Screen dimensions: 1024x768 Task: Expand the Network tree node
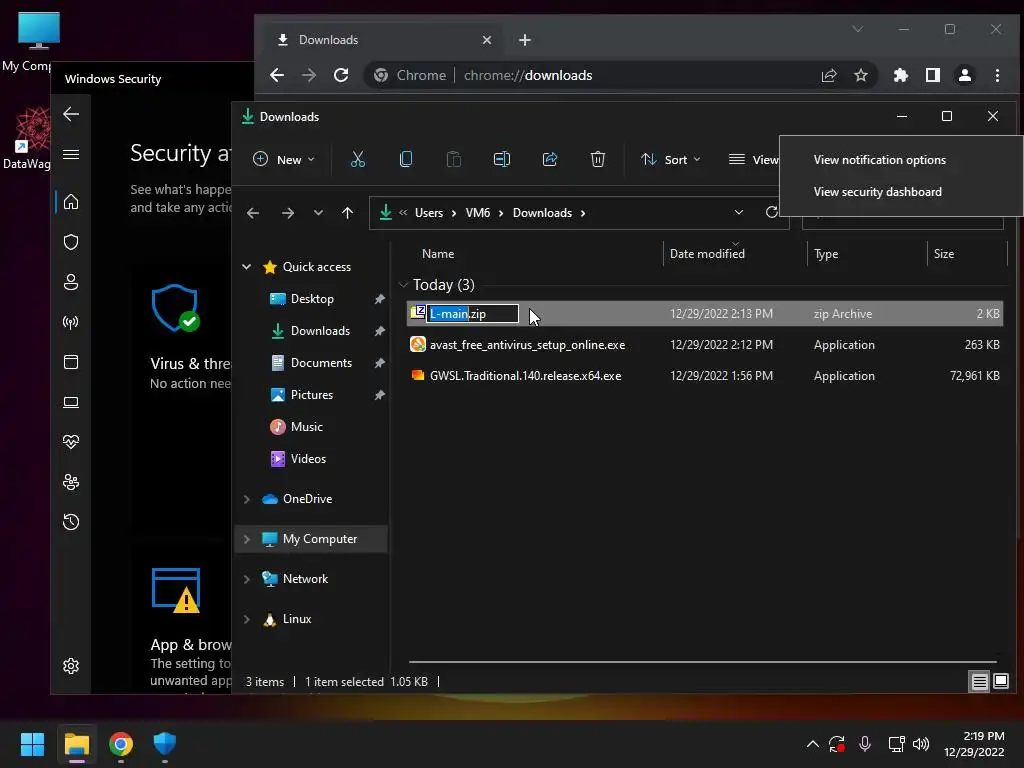[x=247, y=579]
